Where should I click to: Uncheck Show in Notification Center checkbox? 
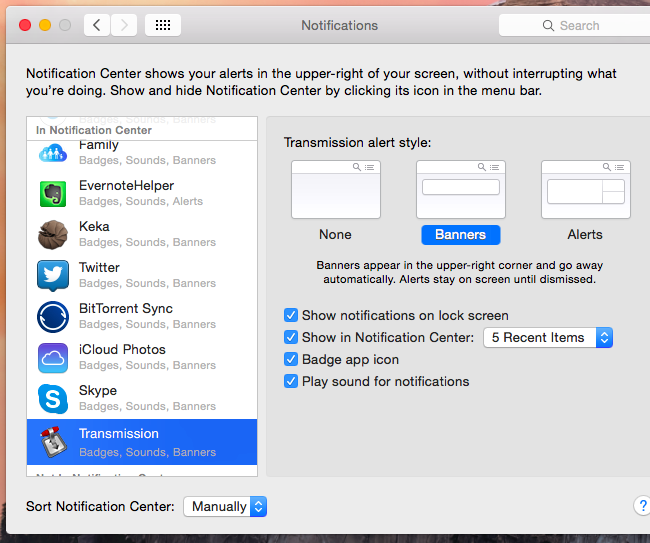(x=291, y=337)
